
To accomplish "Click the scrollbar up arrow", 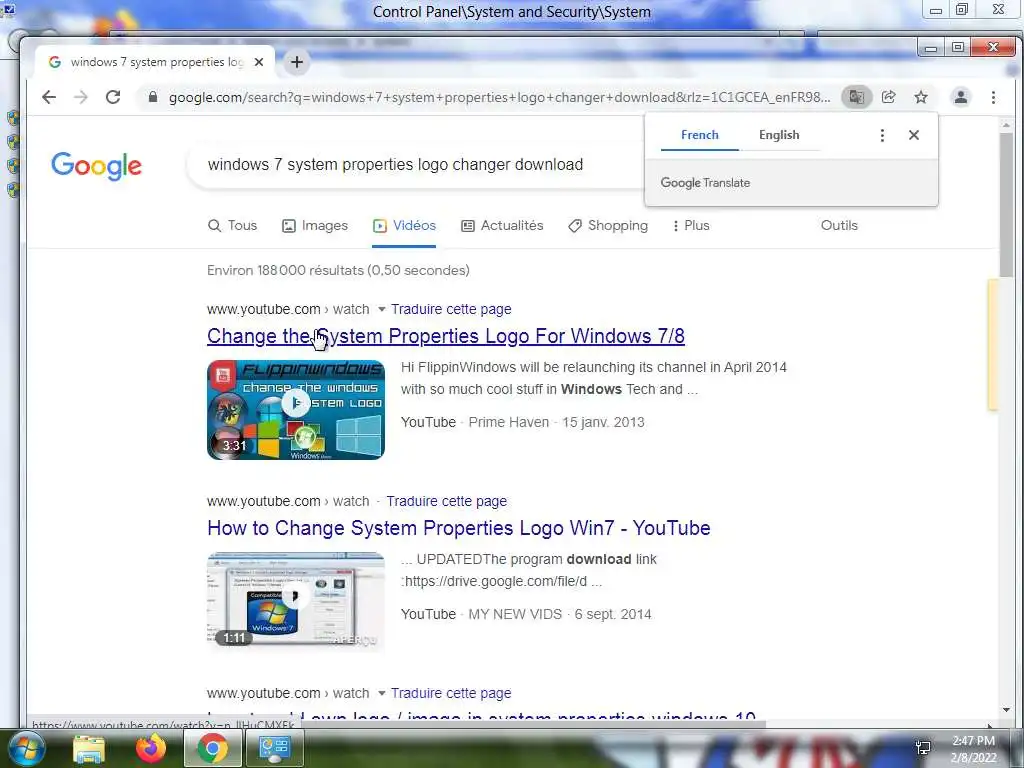I will [1006, 124].
